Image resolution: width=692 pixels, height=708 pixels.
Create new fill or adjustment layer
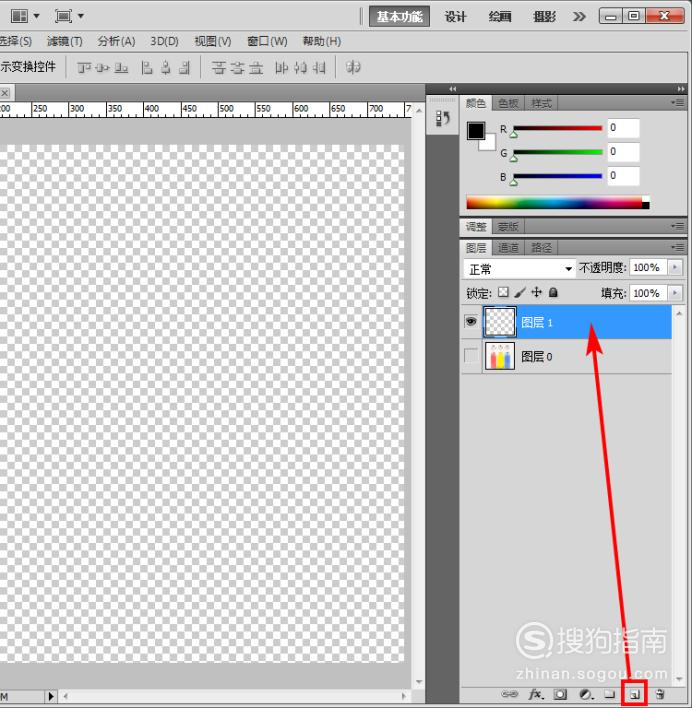pyautogui.click(x=586, y=694)
